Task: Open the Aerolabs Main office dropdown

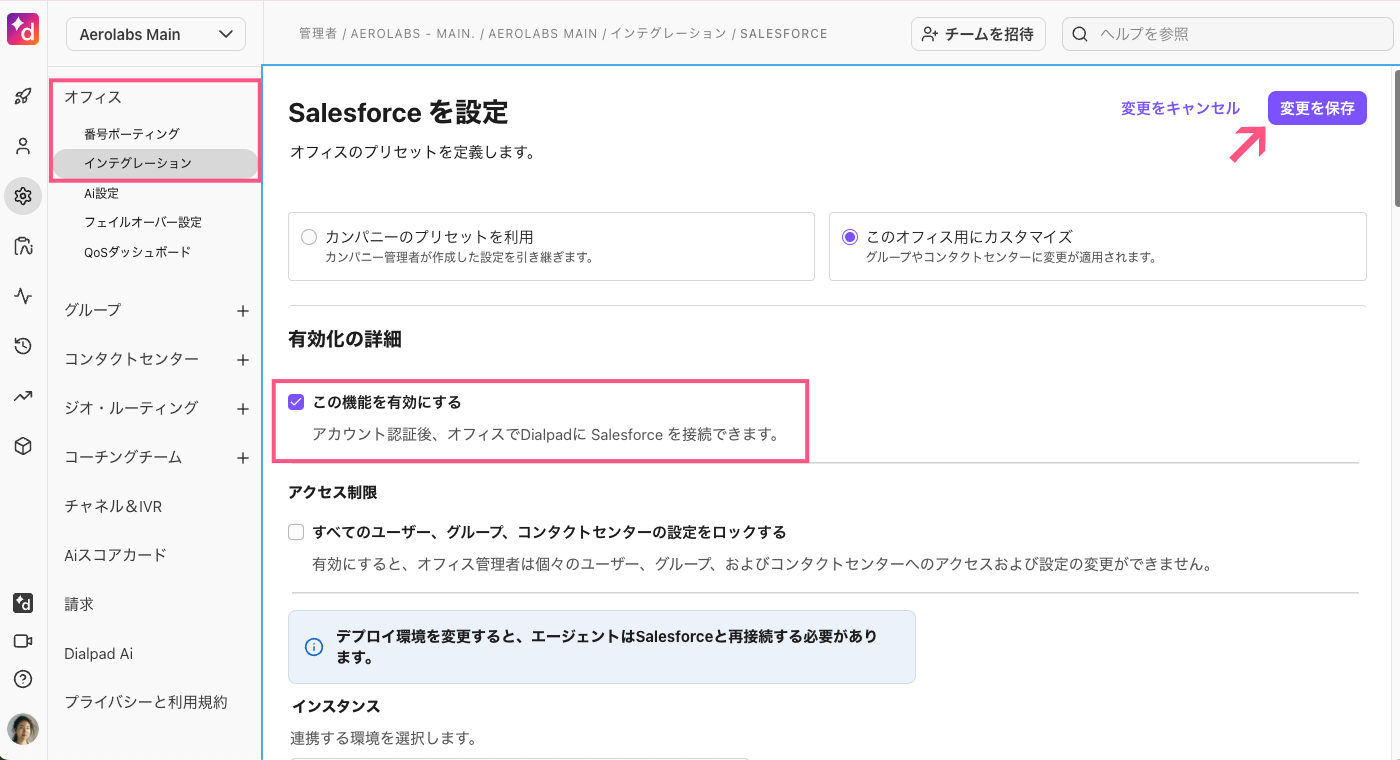Action: coord(156,34)
